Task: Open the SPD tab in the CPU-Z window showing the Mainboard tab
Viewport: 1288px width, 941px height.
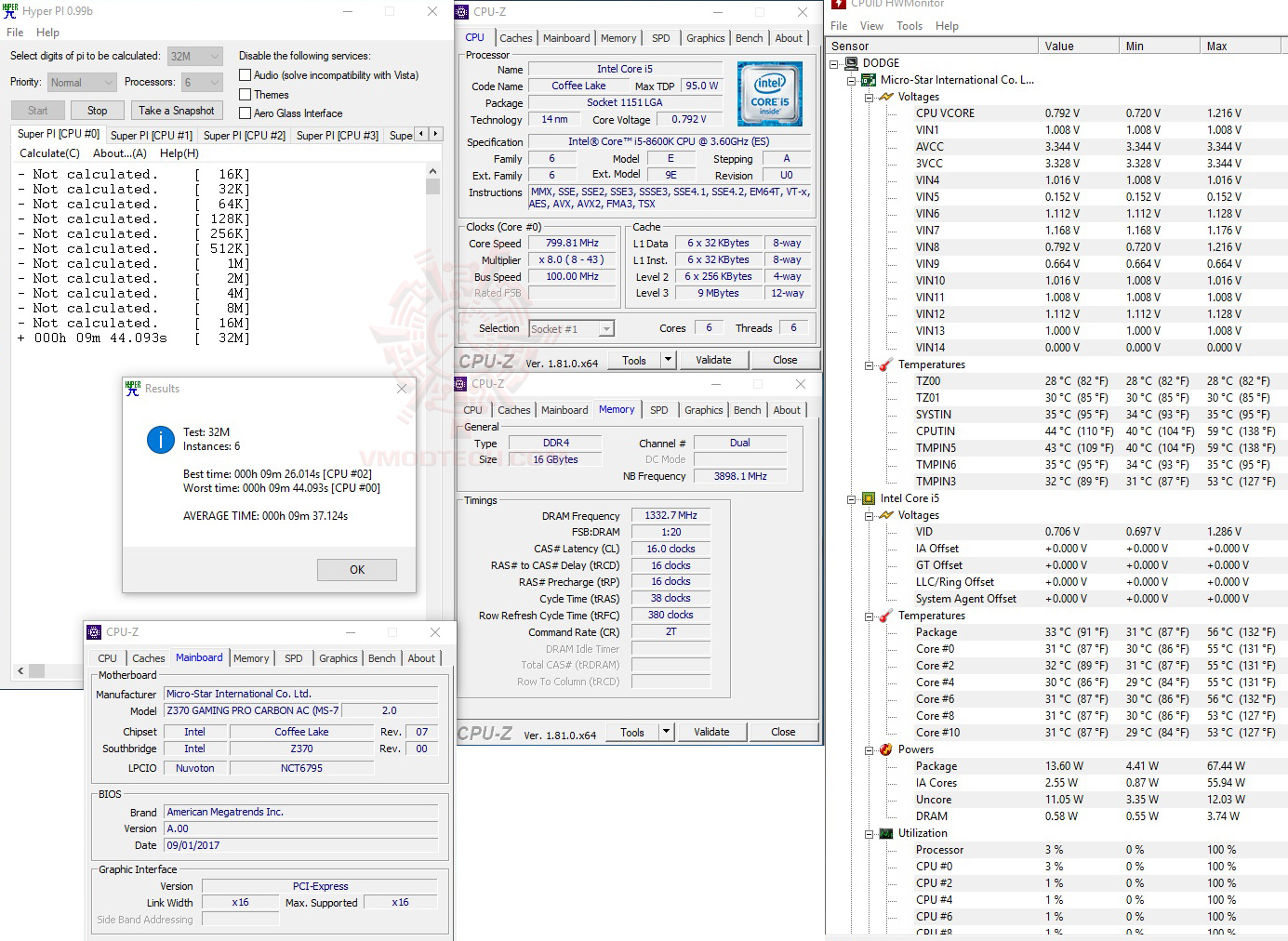Action: [294, 658]
